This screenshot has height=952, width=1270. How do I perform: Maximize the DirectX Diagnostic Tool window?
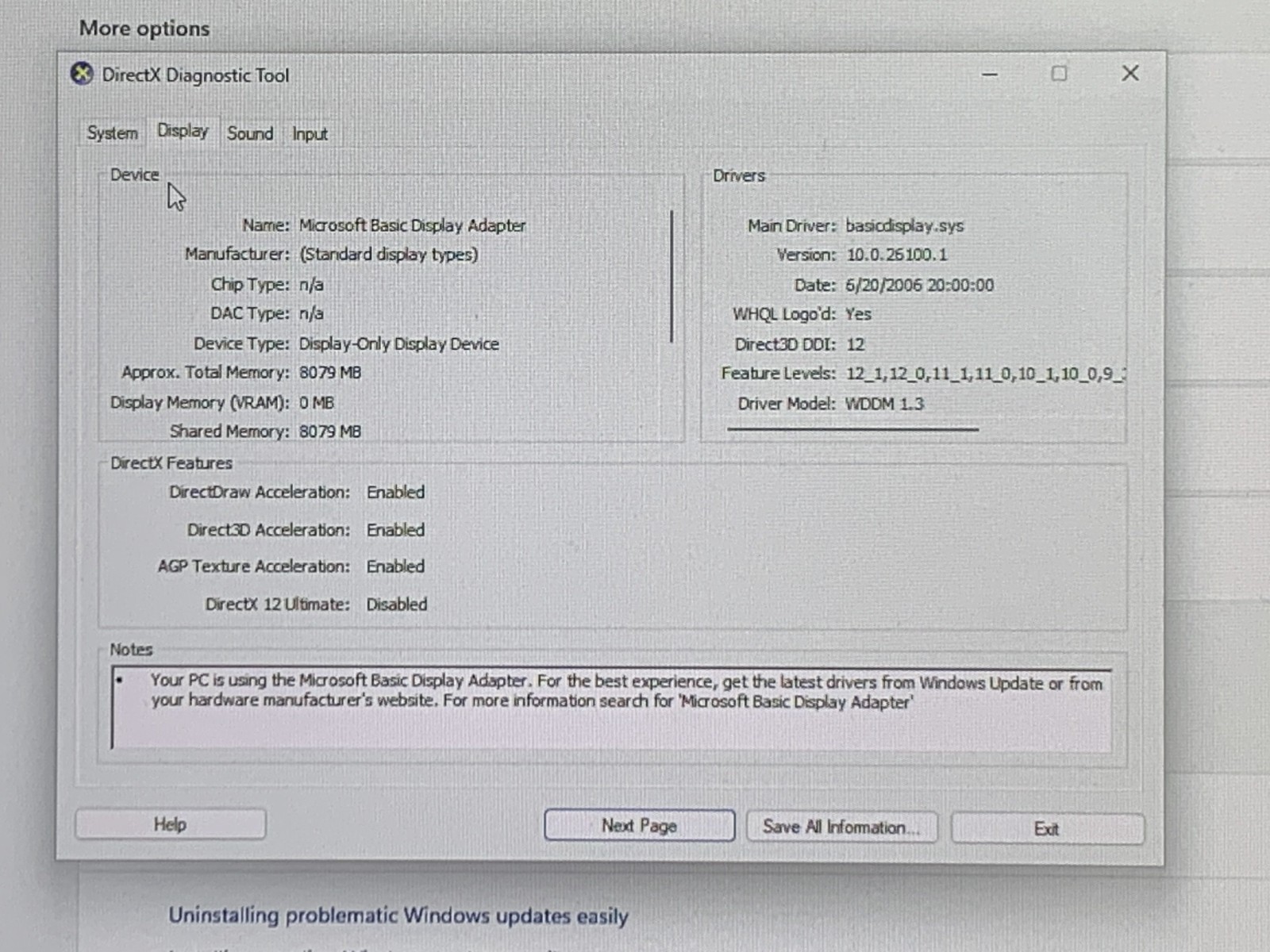pos(1059,74)
